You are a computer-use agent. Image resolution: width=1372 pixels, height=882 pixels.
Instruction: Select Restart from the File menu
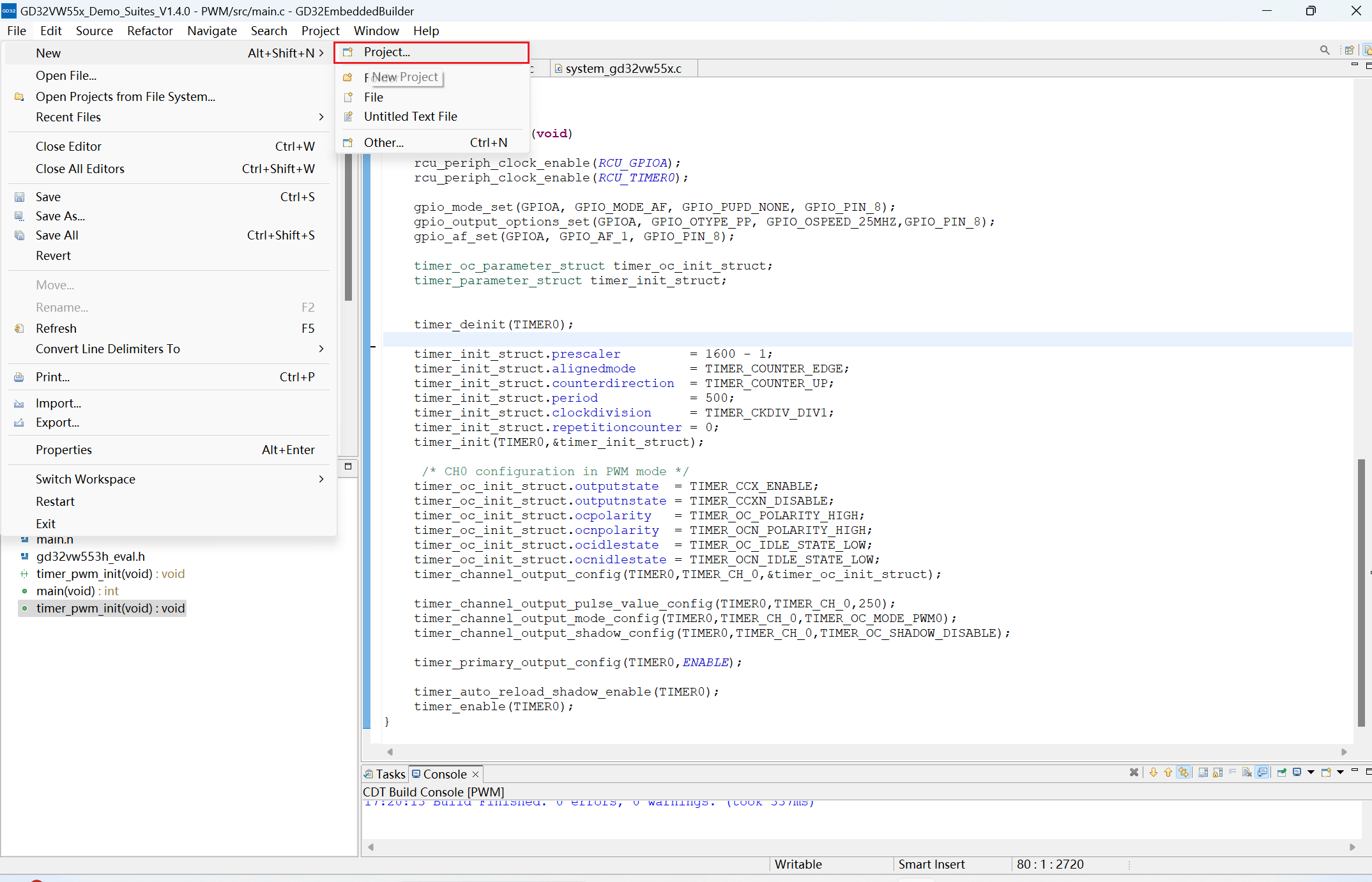click(x=169, y=501)
